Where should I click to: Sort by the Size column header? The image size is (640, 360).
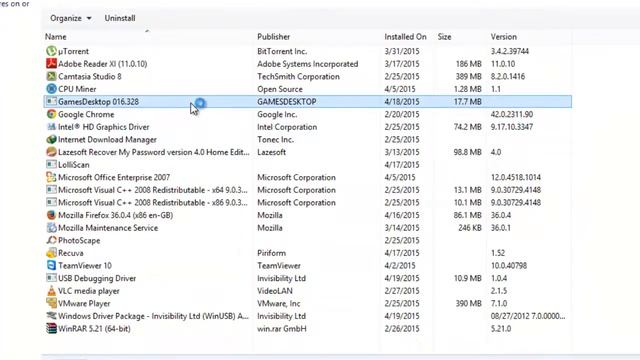(x=444, y=37)
